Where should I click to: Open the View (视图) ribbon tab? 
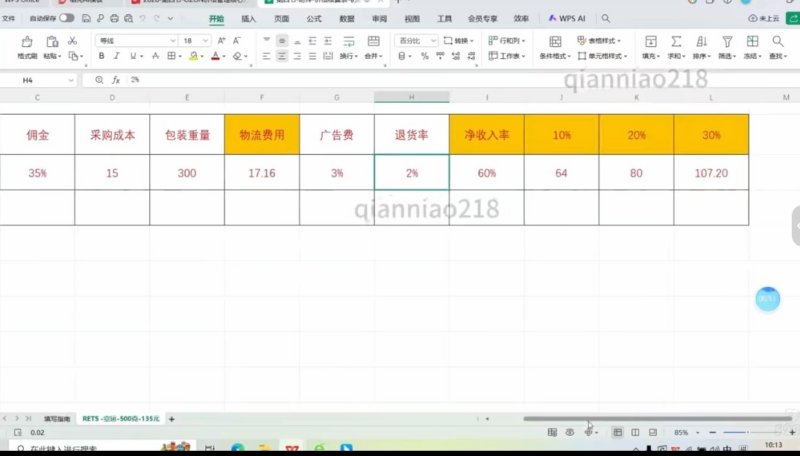(412, 18)
